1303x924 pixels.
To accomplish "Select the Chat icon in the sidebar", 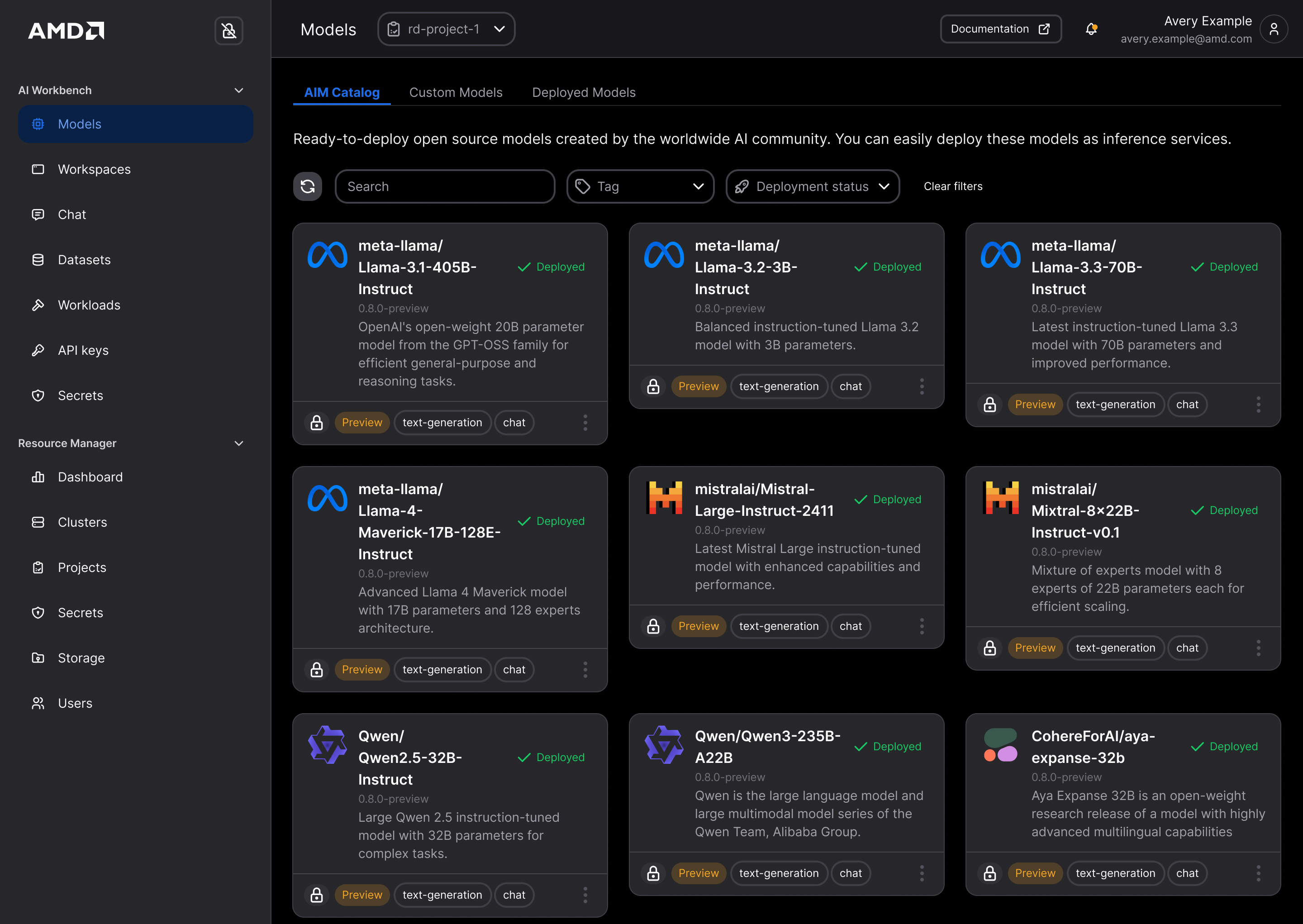I will pos(38,214).
